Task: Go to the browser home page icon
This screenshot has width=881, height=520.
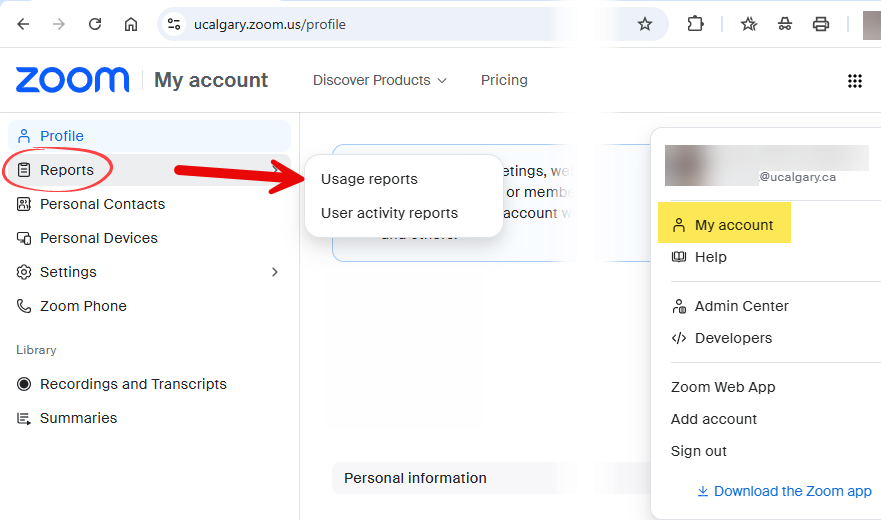Action: pos(131,24)
